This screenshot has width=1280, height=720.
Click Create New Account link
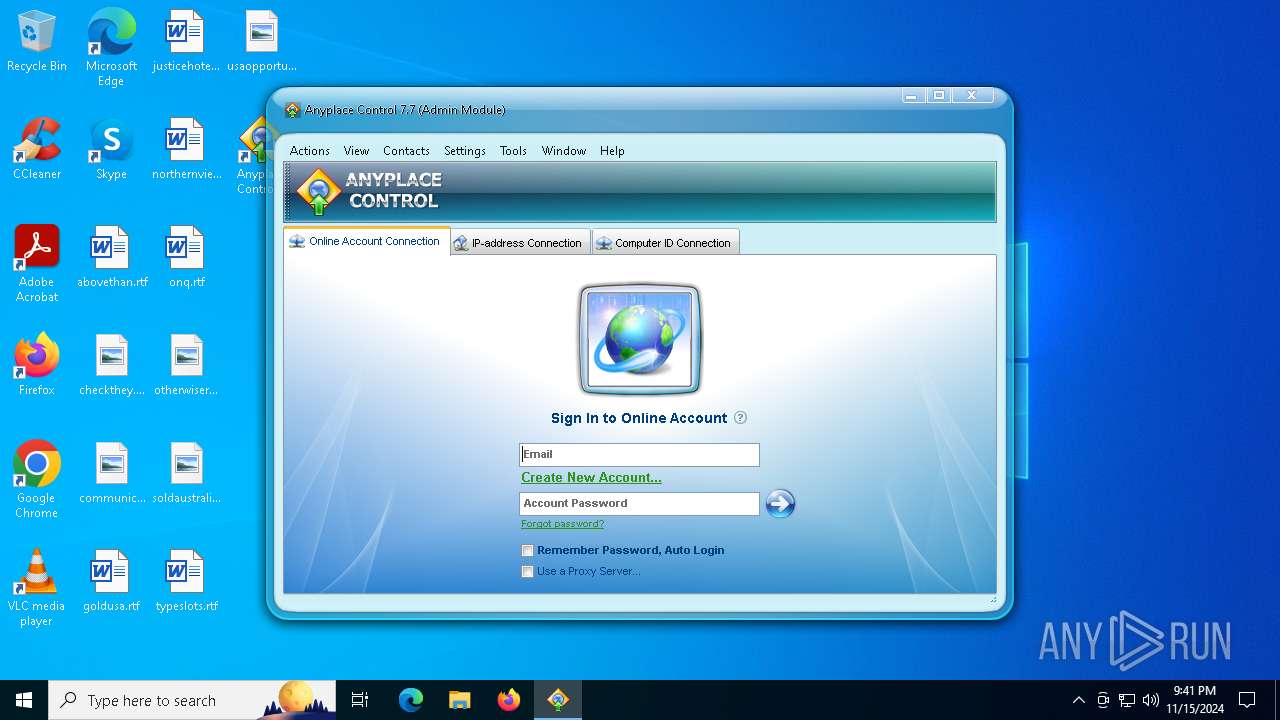591,478
